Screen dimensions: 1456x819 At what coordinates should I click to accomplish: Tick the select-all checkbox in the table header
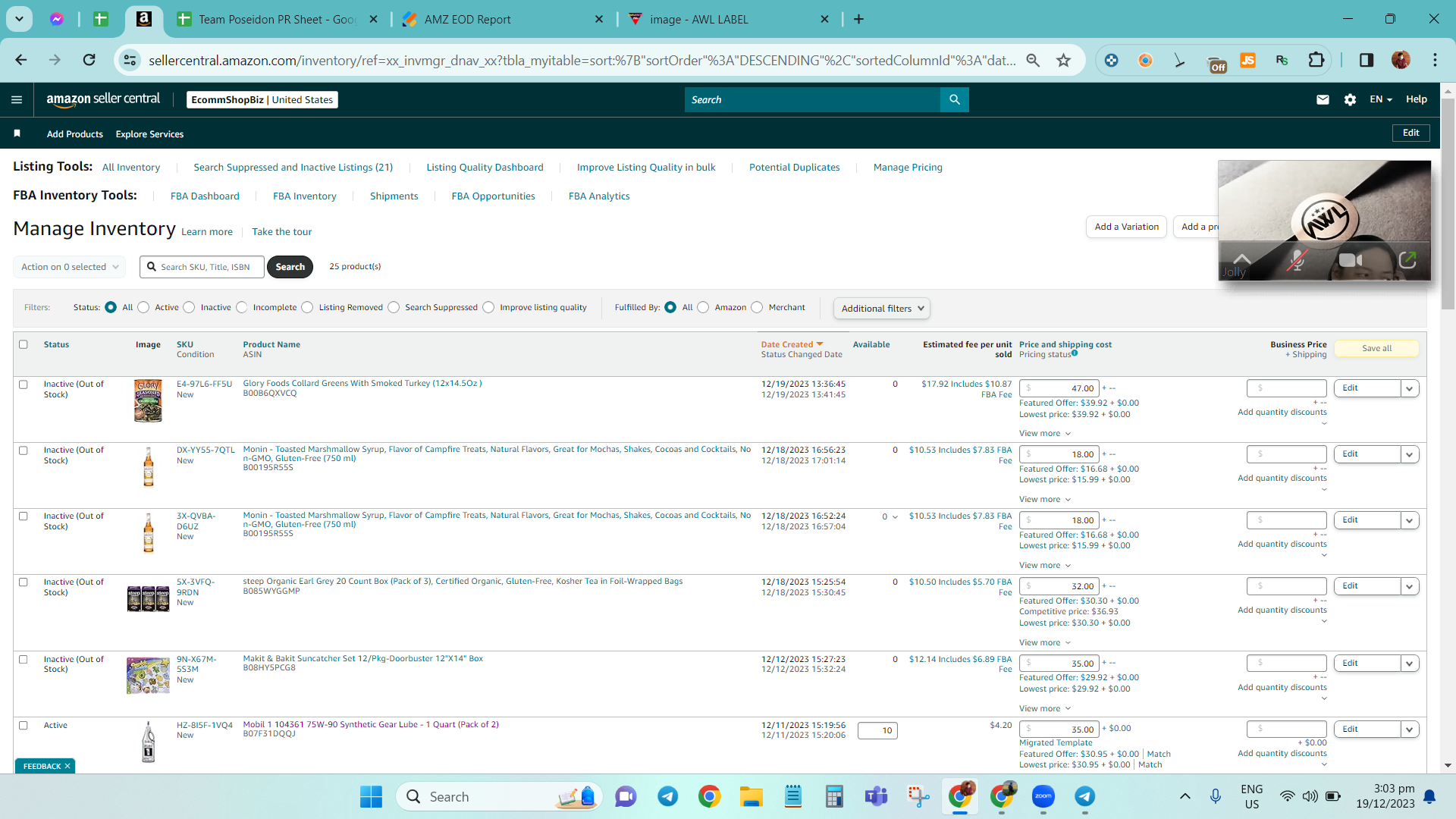pyautogui.click(x=24, y=344)
